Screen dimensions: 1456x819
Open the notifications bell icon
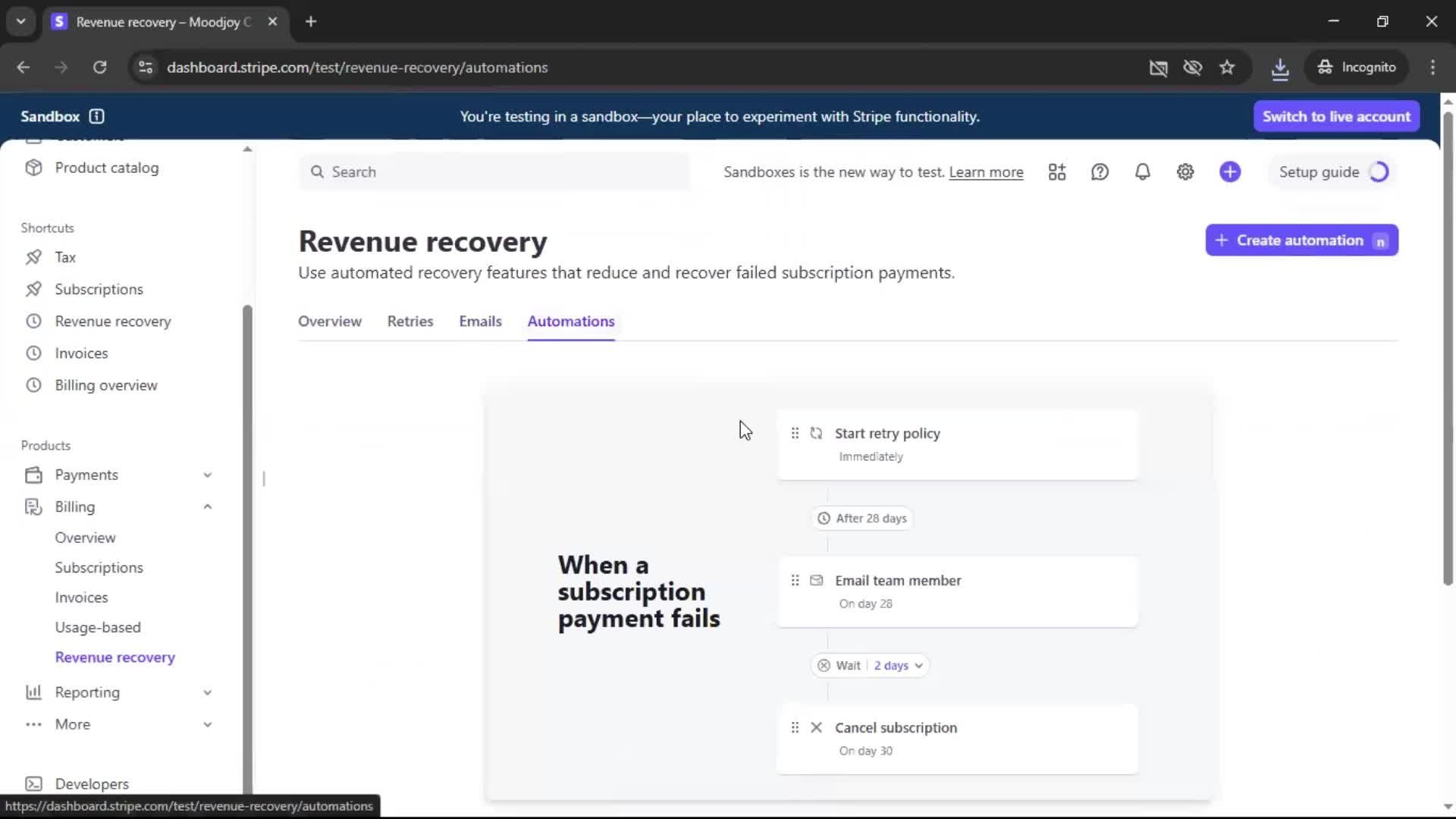click(1142, 172)
